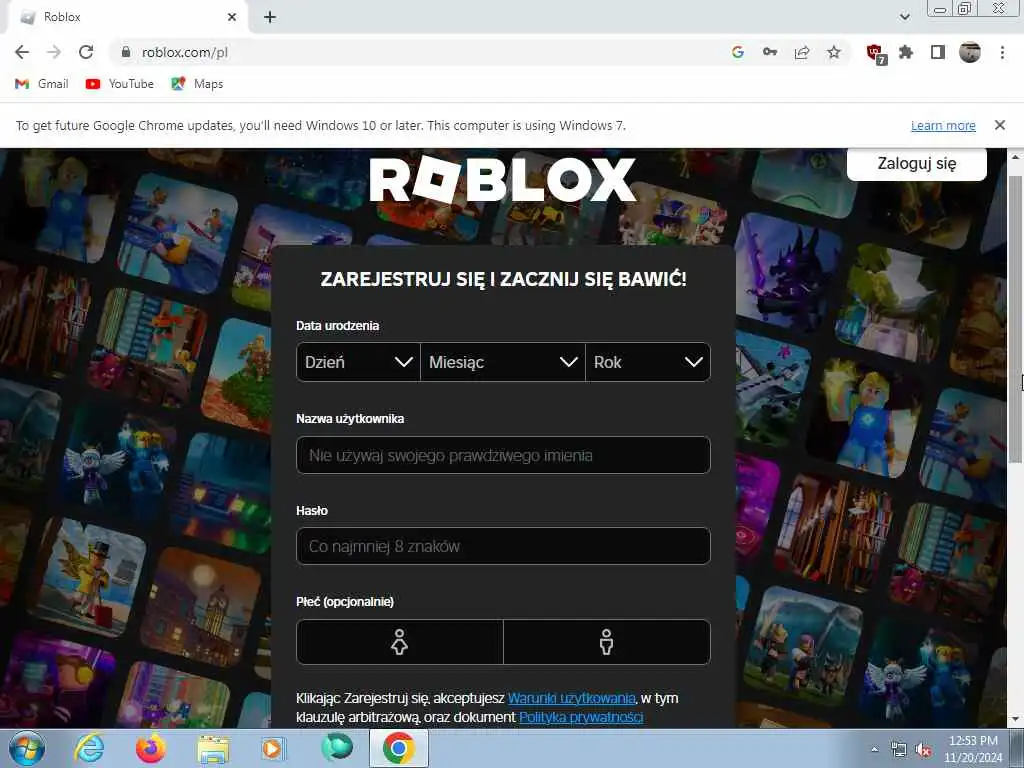
Task: Open the tab search chevron
Action: [904, 18]
